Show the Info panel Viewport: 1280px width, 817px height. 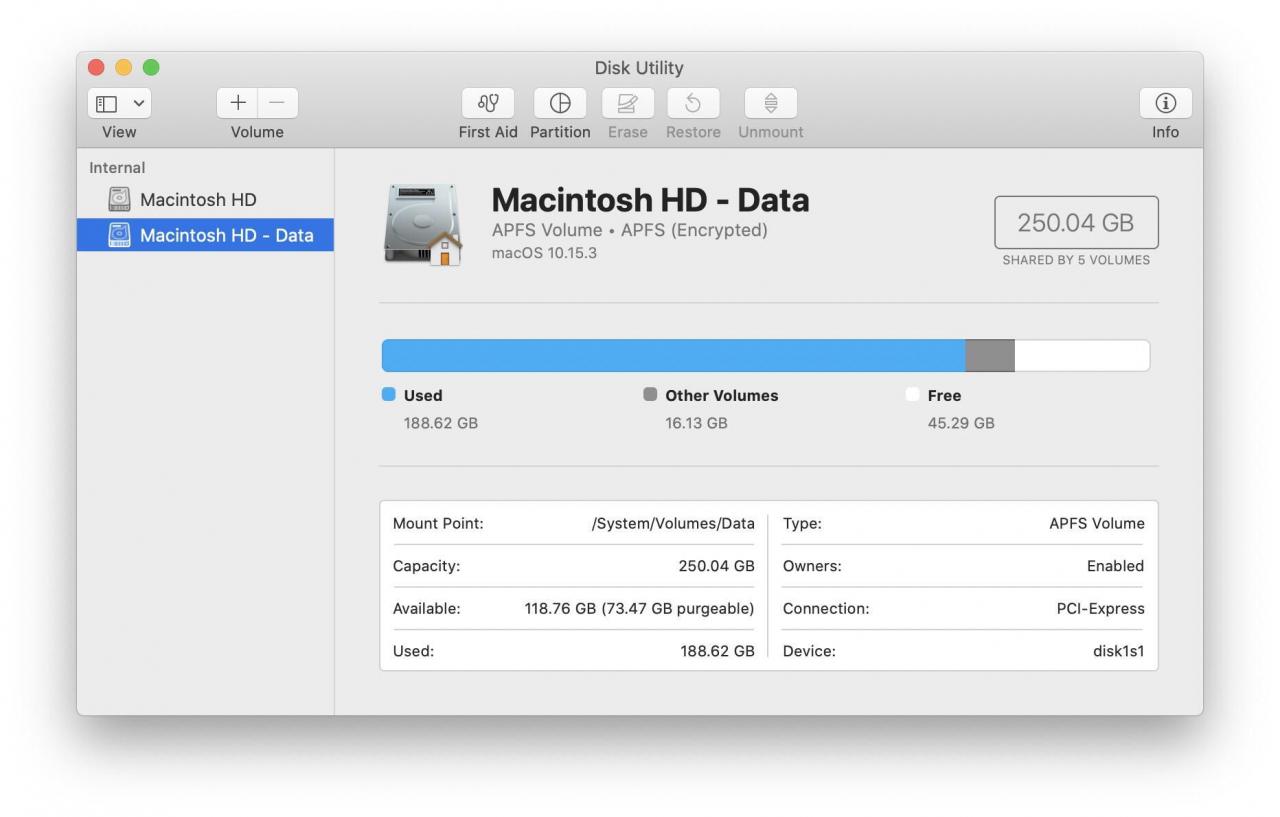1165,103
